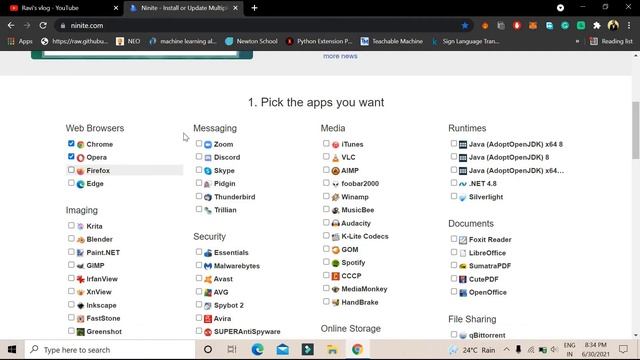Click the Spotify icon
This screenshot has height=360, width=640.
336,263
